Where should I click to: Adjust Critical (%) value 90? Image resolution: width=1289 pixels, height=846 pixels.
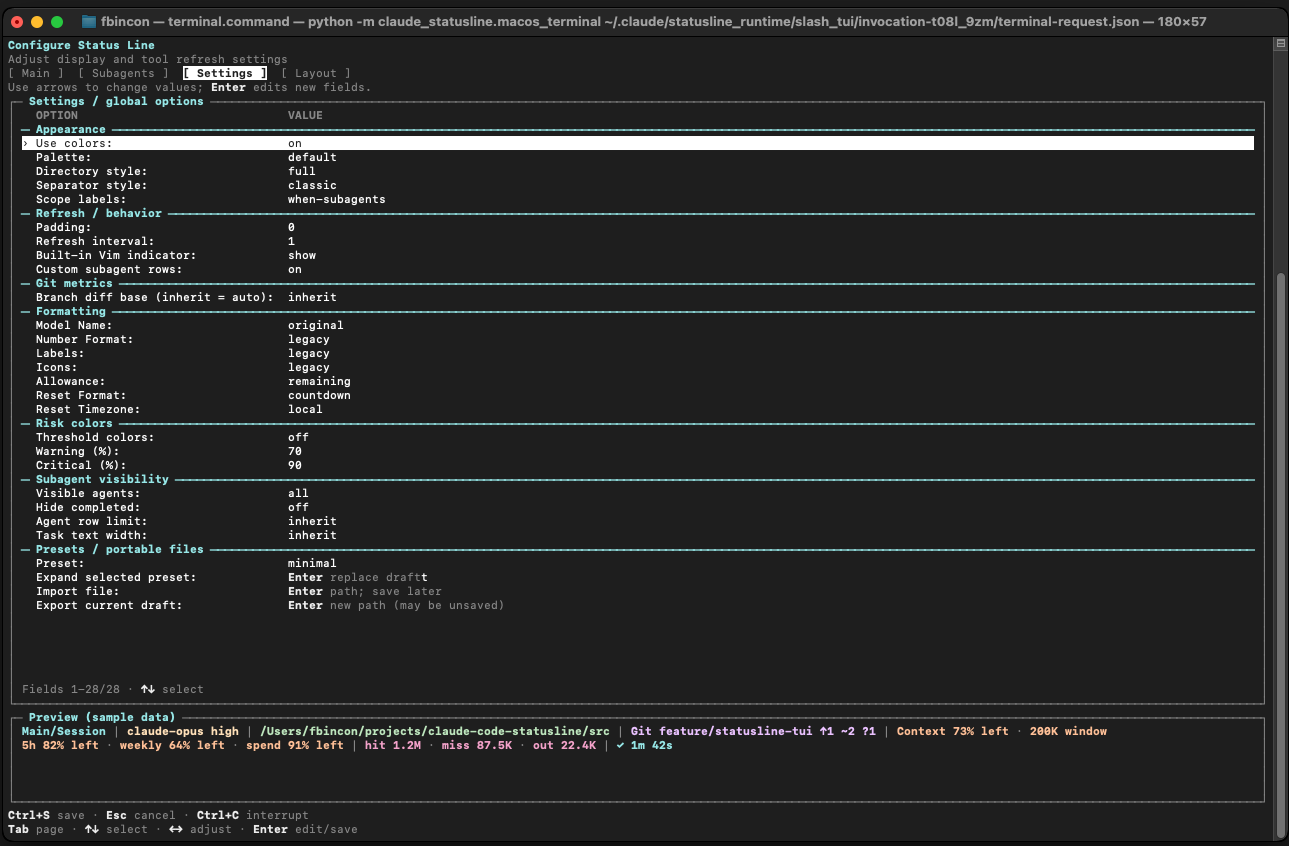click(295, 465)
